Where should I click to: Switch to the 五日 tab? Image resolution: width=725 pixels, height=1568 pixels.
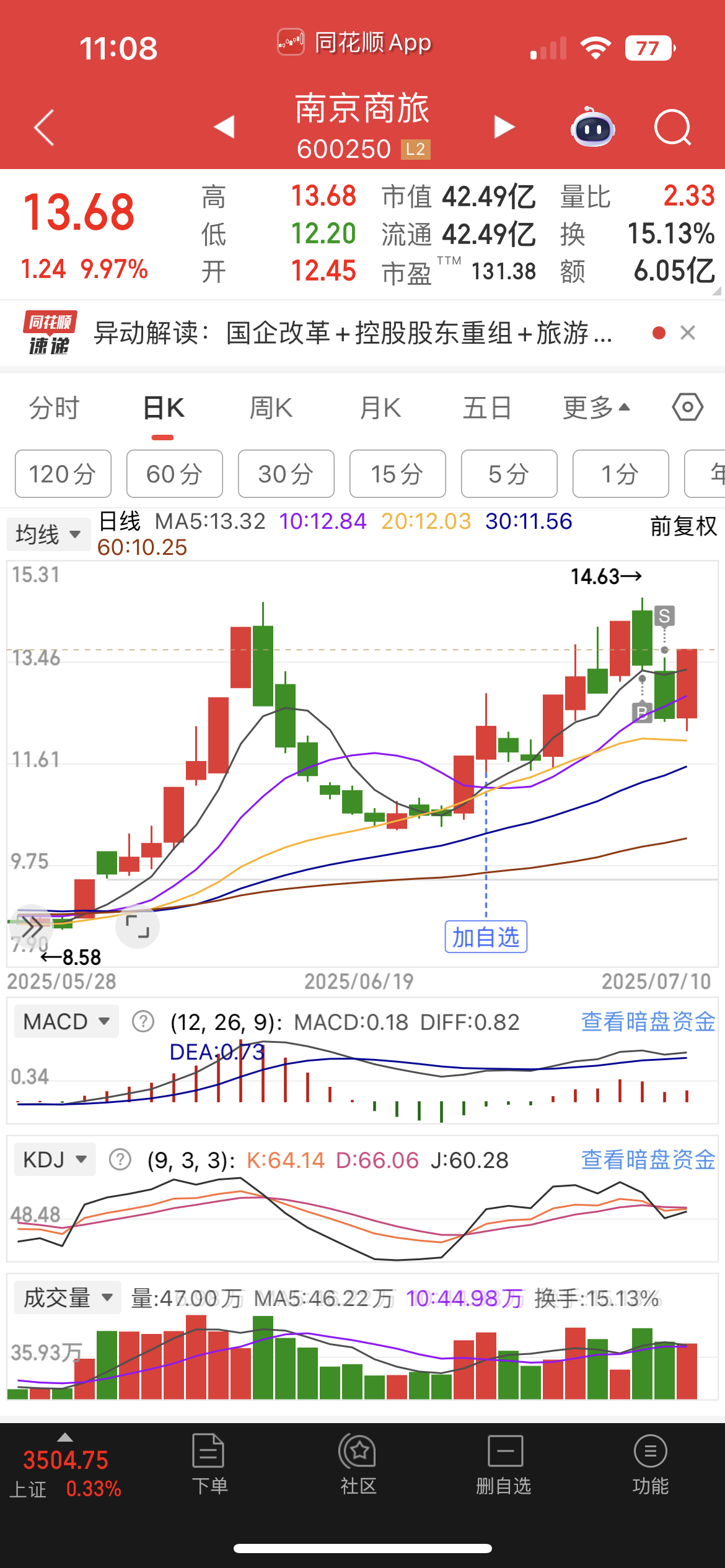(487, 408)
